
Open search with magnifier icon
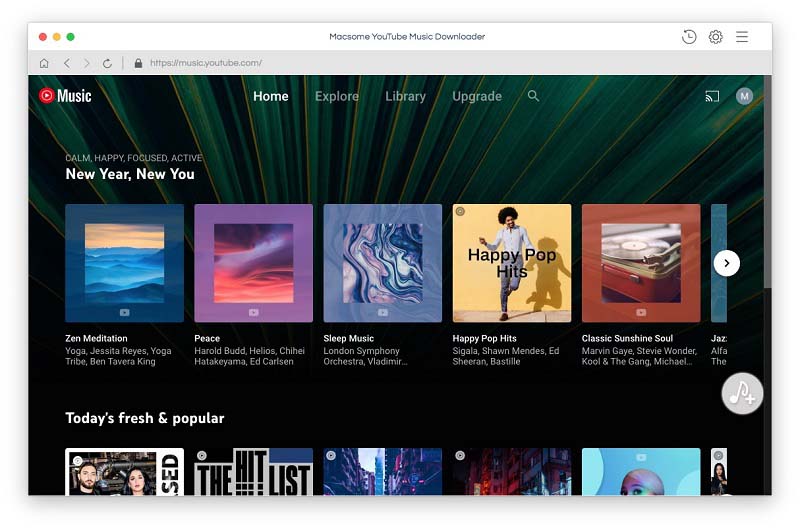point(533,96)
